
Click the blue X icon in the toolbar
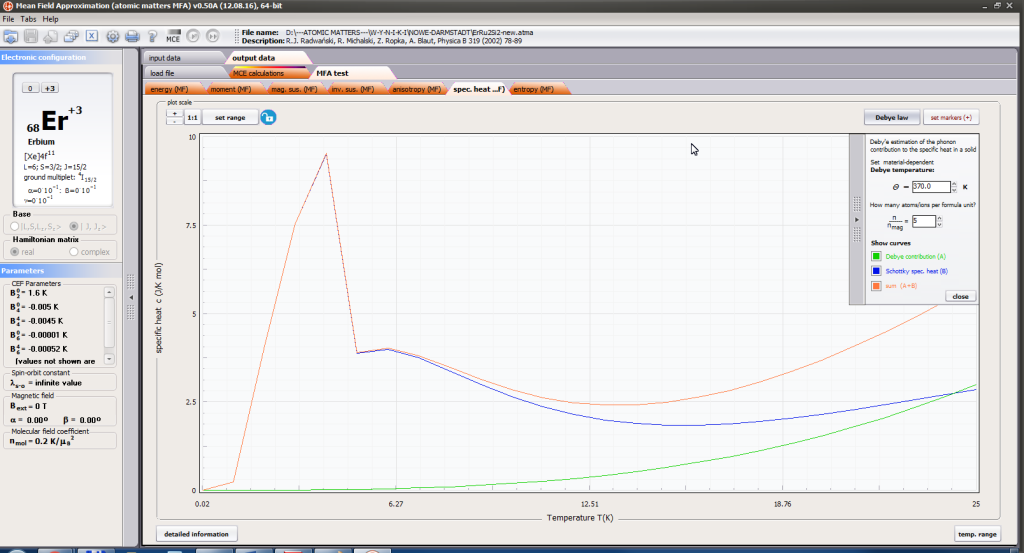(91, 37)
